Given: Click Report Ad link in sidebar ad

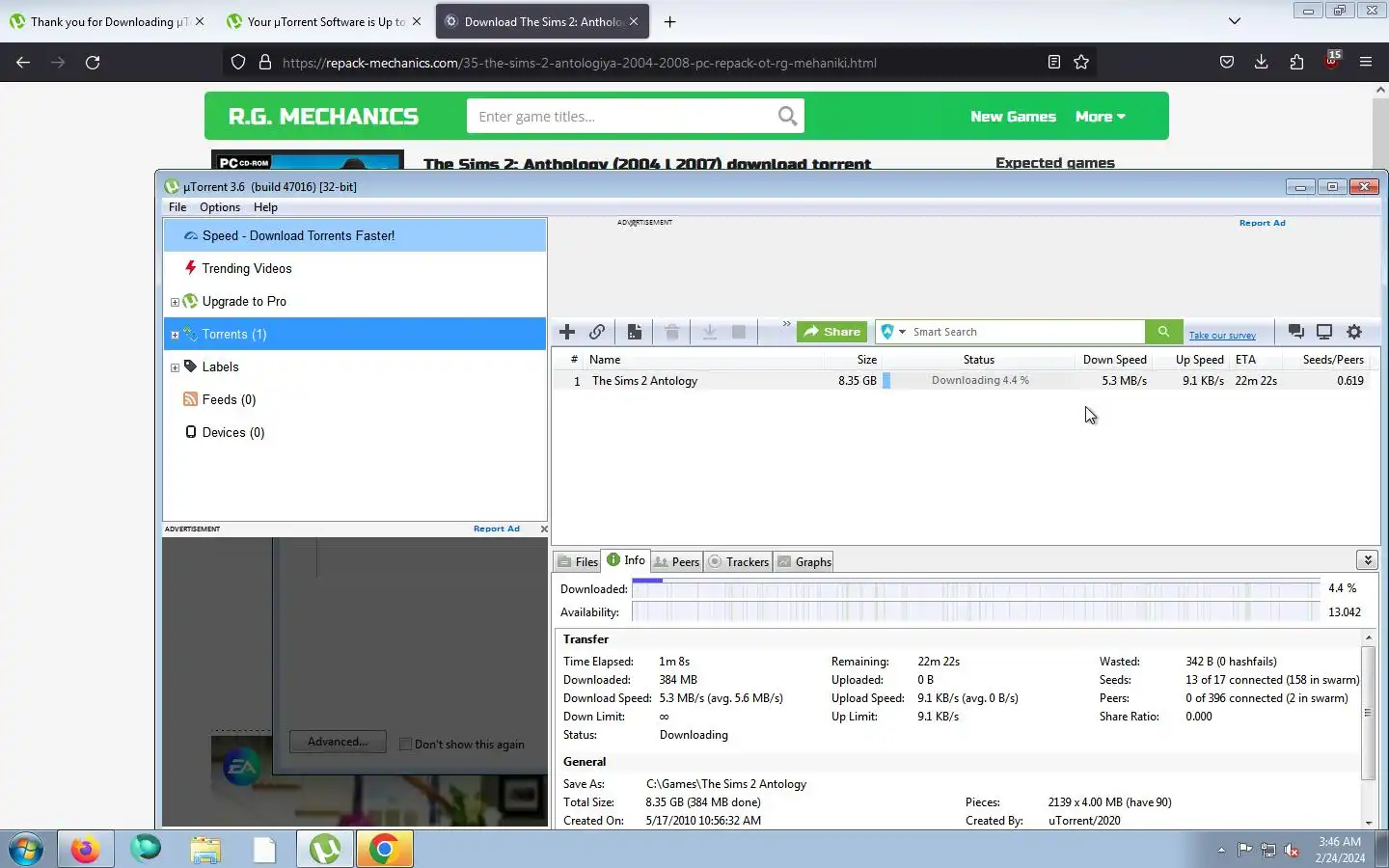Looking at the screenshot, I should pyautogui.click(x=496, y=529).
